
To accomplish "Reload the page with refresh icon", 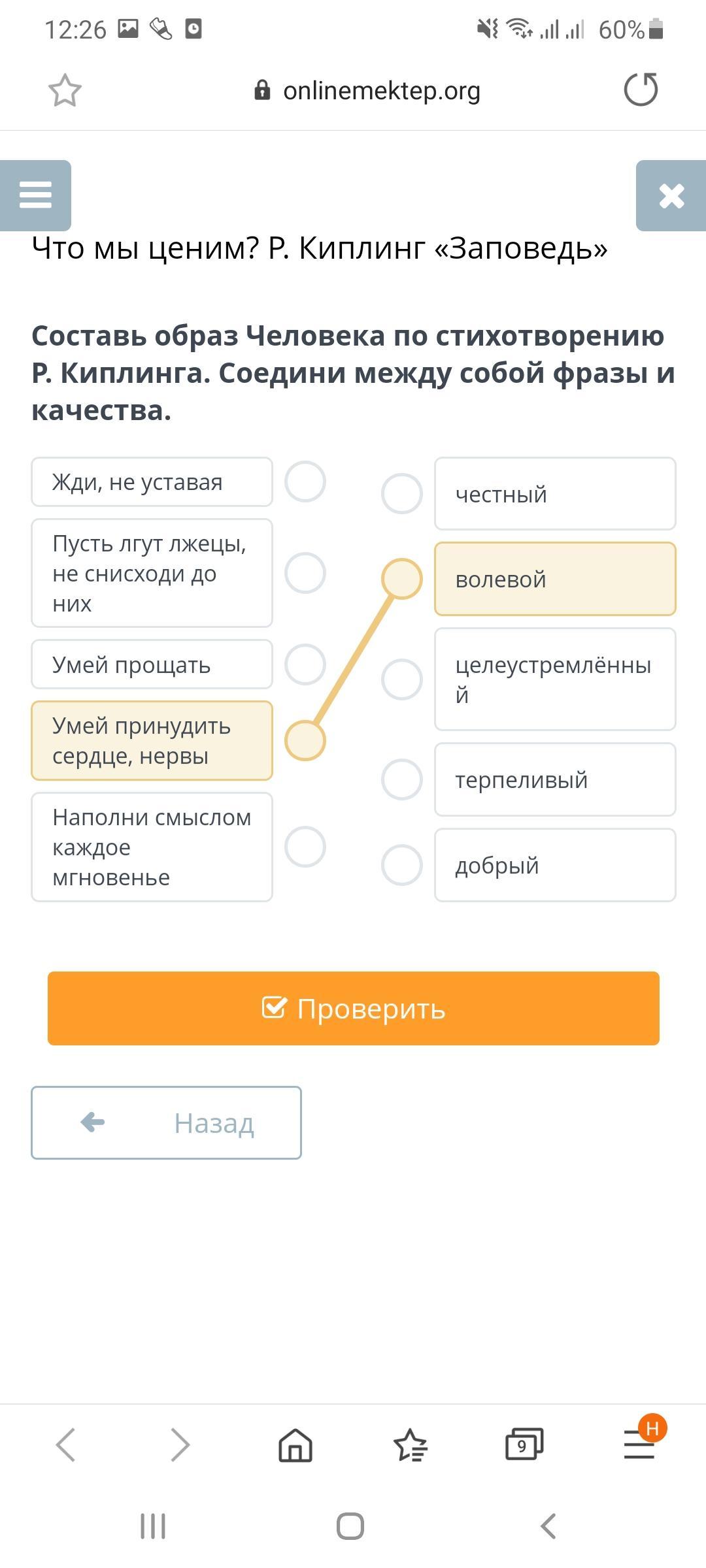I will click(x=641, y=90).
